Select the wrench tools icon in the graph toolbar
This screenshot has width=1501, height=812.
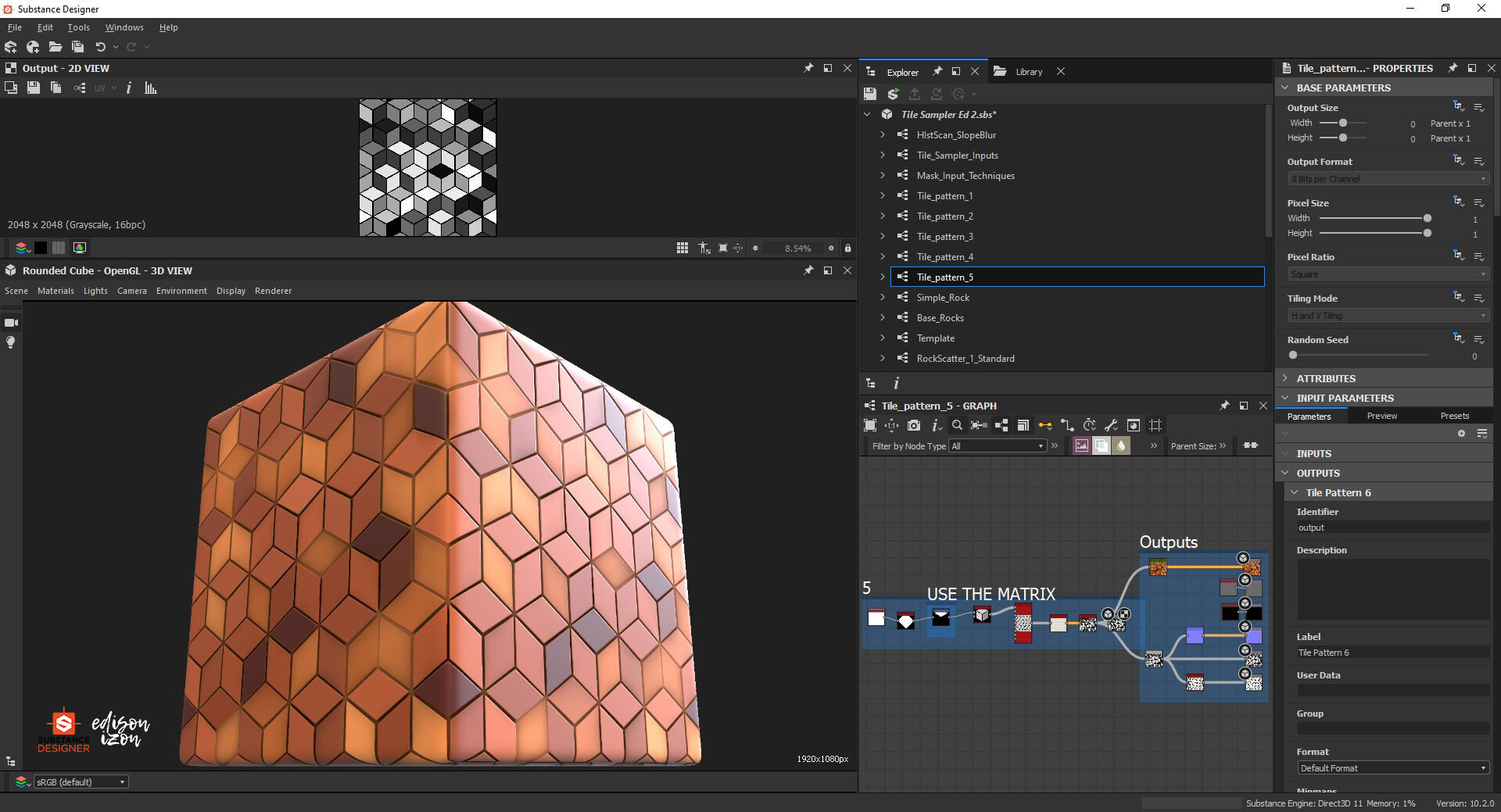[x=1112, y=426]
